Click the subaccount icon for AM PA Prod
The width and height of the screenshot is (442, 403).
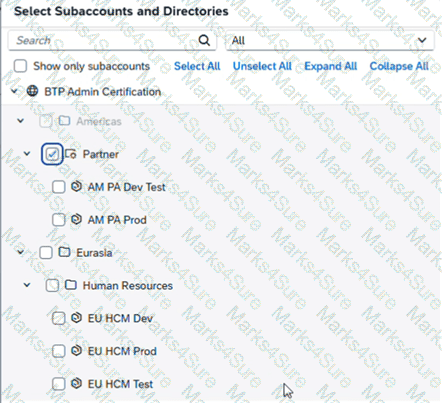tap(76, 219)
